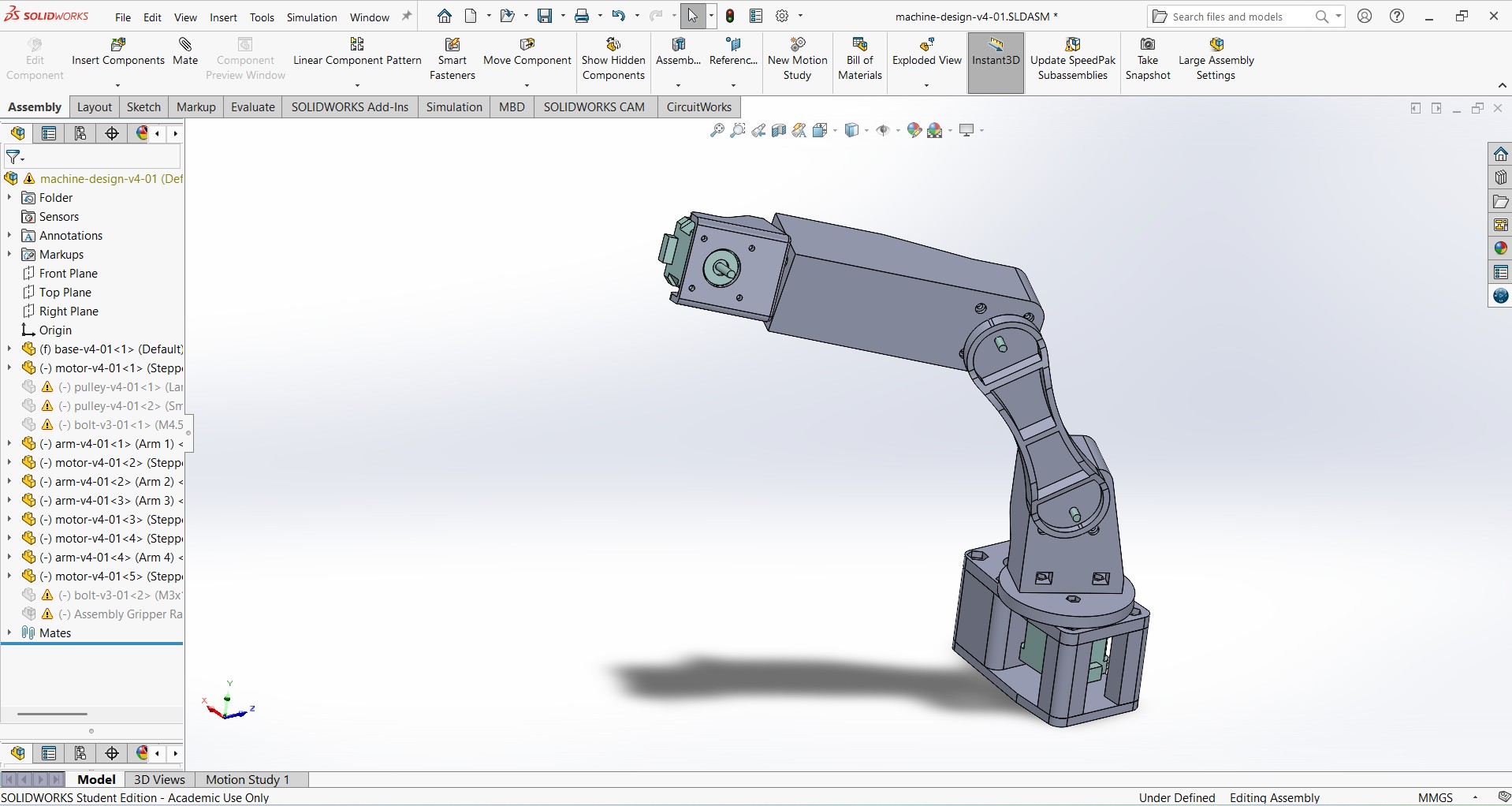The width and height of the screenshot is (1512, 806).
Task: Select Assembly Gripper tree item
Action: click(x=102, y=614)
